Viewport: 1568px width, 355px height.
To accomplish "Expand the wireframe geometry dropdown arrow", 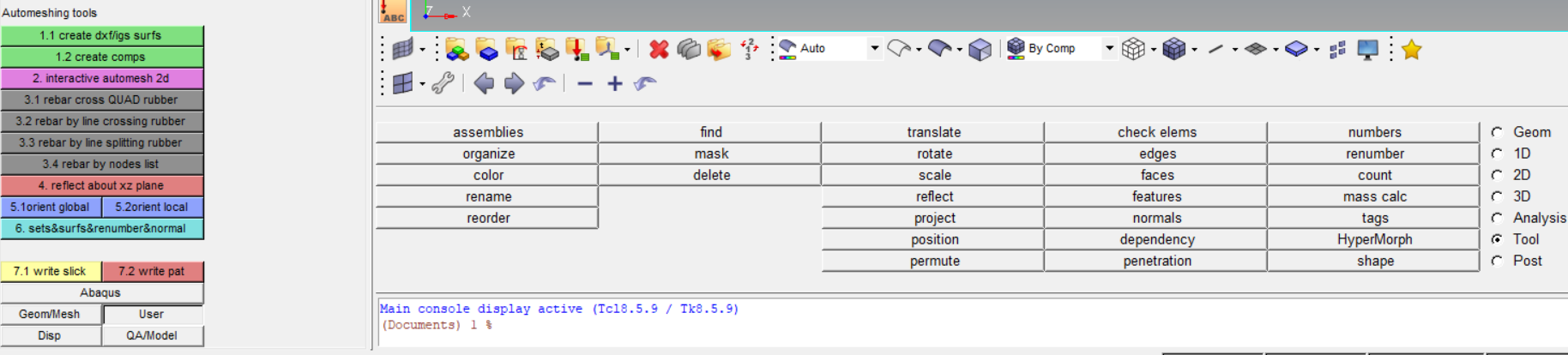I will click(919, 50).
